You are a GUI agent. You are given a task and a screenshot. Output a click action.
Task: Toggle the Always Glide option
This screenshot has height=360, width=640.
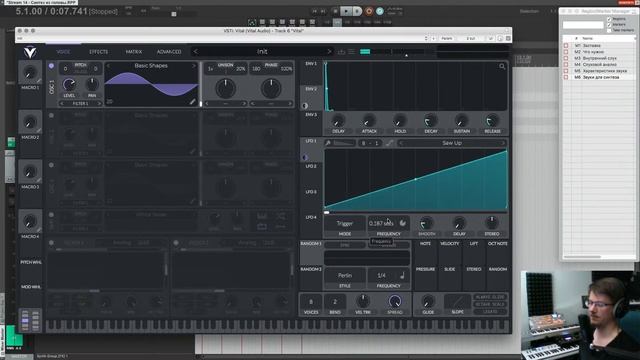coord(490,297)
